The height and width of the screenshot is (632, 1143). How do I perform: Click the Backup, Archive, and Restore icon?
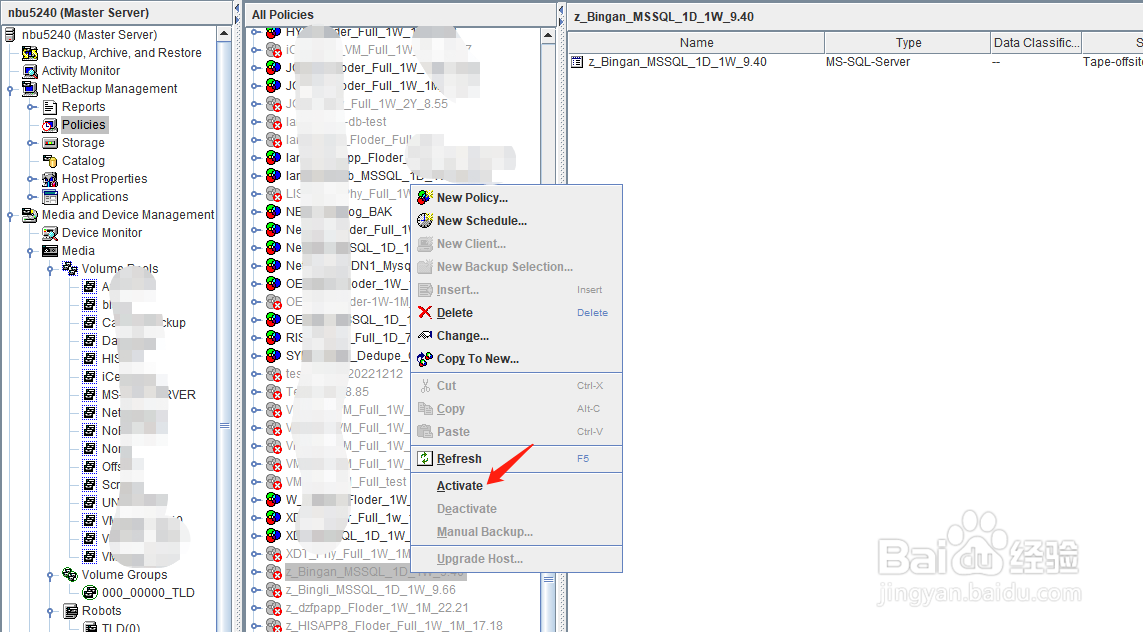click(30, 52)
